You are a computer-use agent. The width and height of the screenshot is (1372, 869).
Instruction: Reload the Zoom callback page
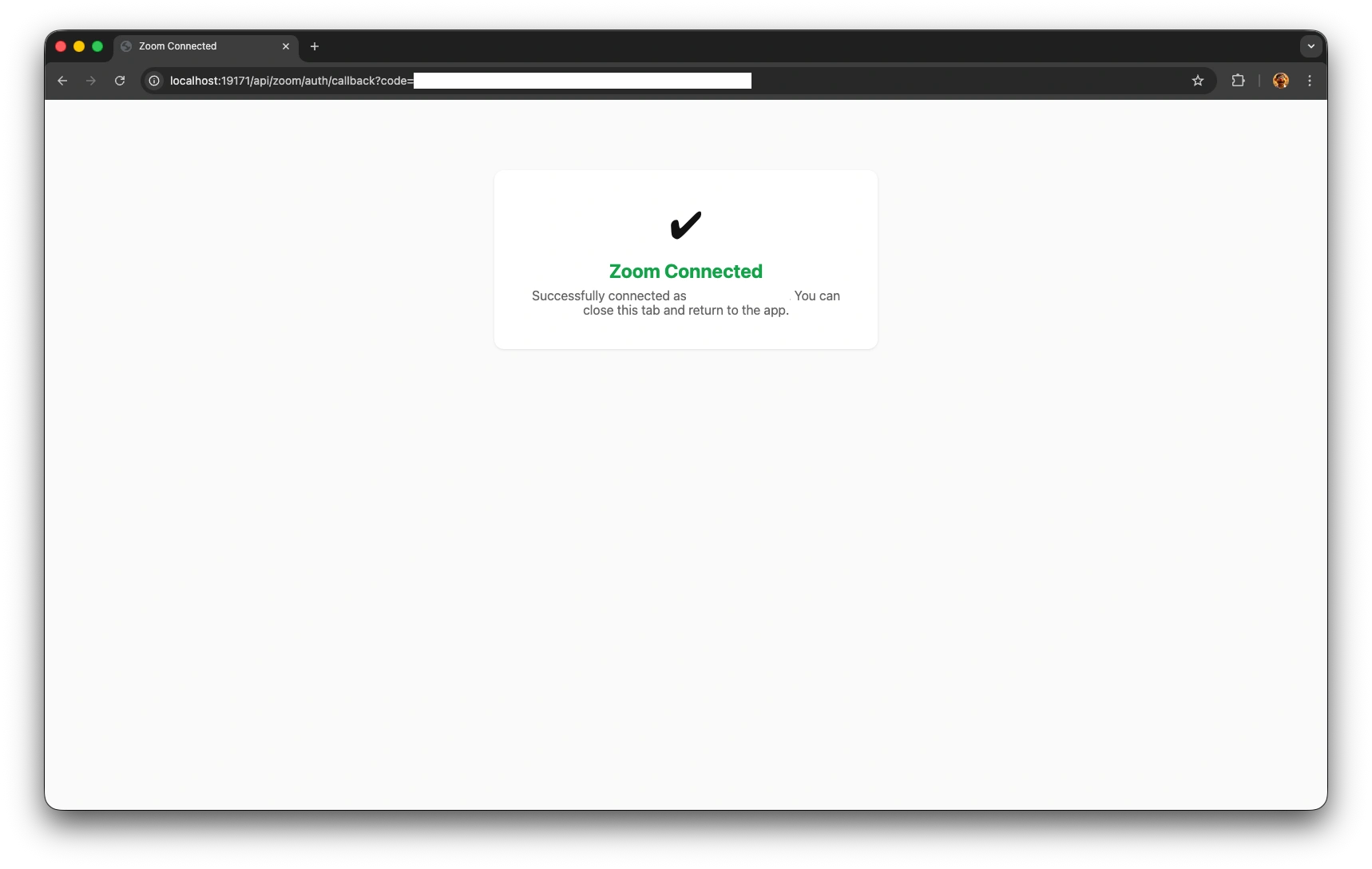120,81
